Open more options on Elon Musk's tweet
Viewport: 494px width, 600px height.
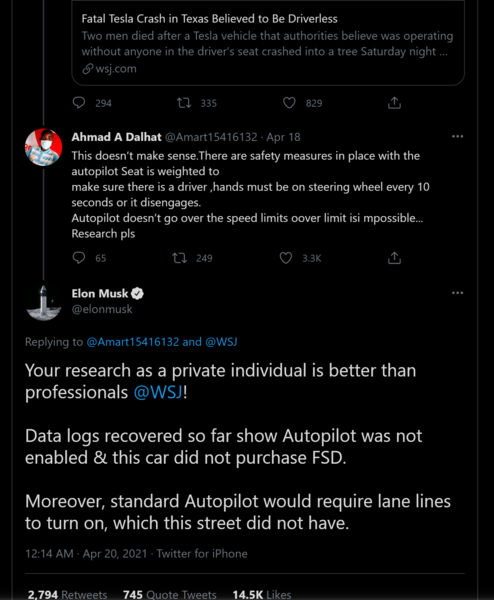click(x=457, y=293)
